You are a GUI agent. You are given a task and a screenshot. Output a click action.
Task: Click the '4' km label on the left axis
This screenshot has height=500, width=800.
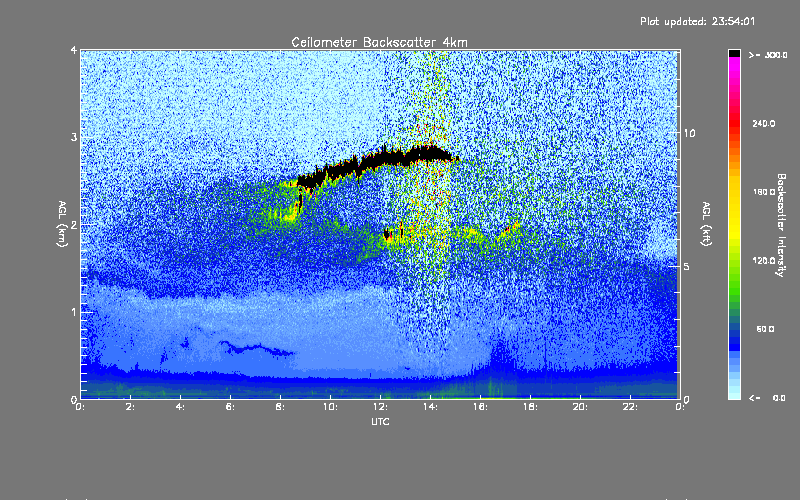pos(74,50)
